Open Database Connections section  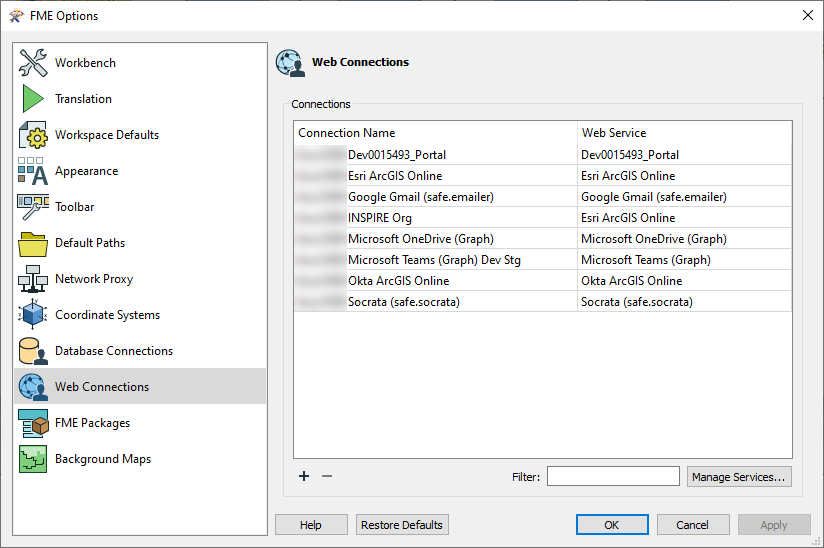pyautogui.click(x=114, y=351)
